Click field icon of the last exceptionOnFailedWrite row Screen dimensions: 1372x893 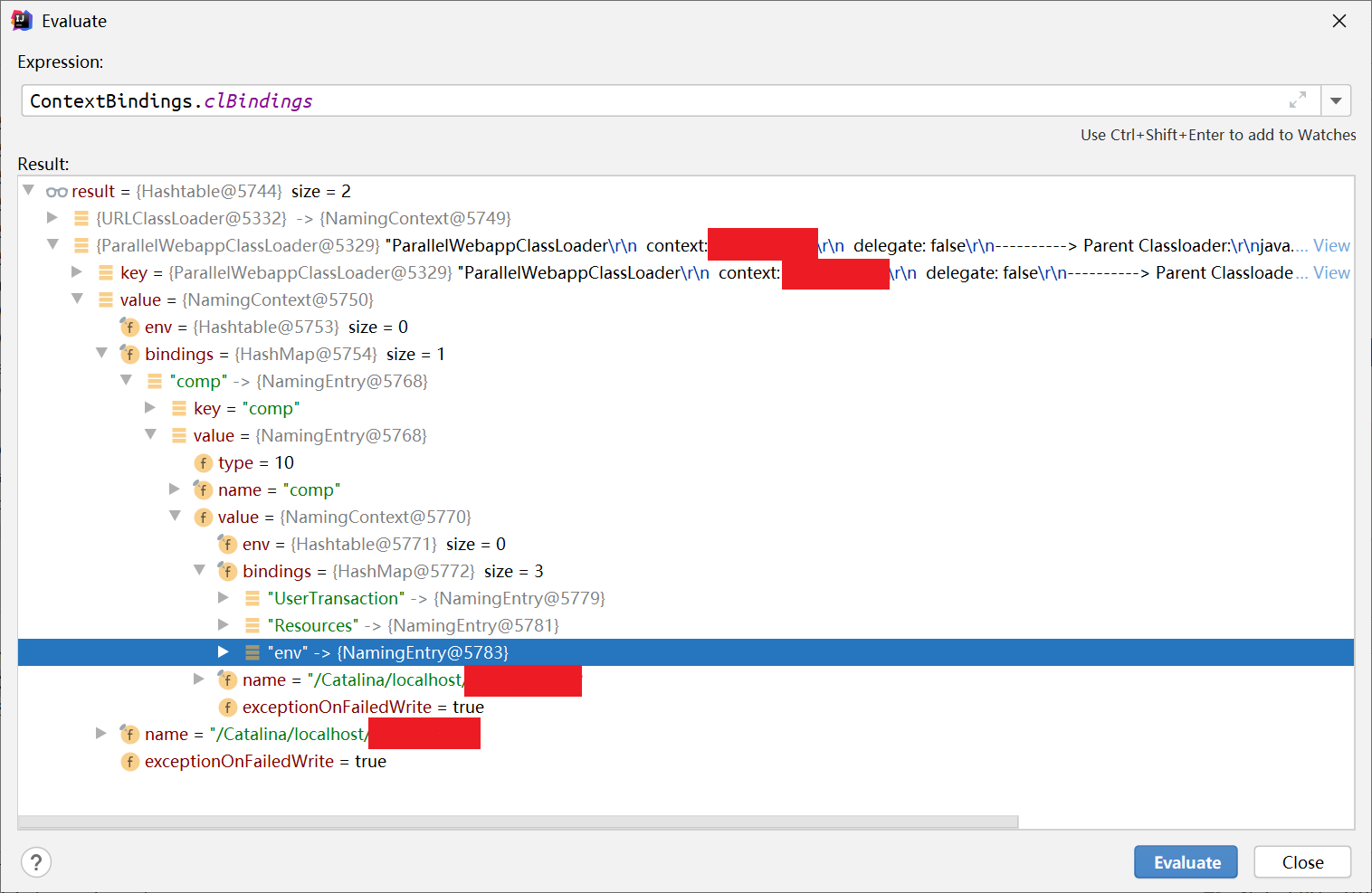click(x=129, y=762)
